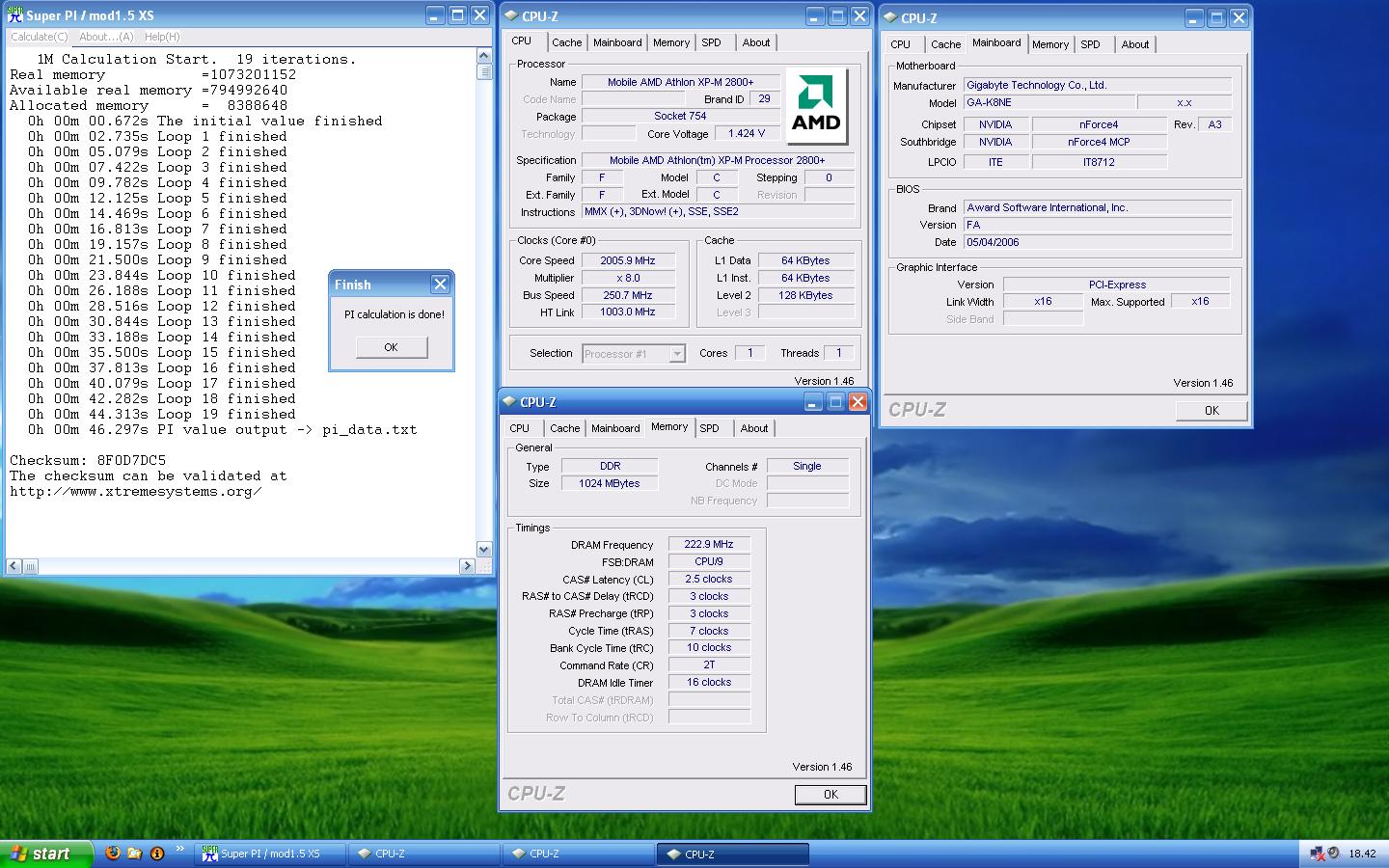Select Memory tab in the processor CPU-Z window

[671, 42]
